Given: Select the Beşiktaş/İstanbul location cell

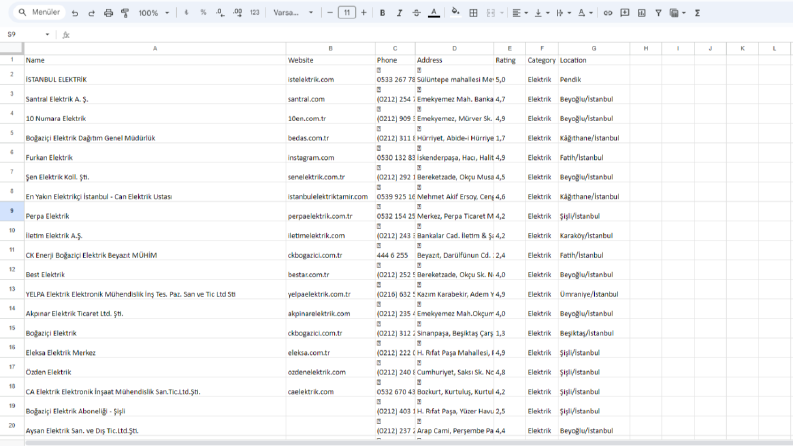Looking at the screenshot, I should 594,329.
